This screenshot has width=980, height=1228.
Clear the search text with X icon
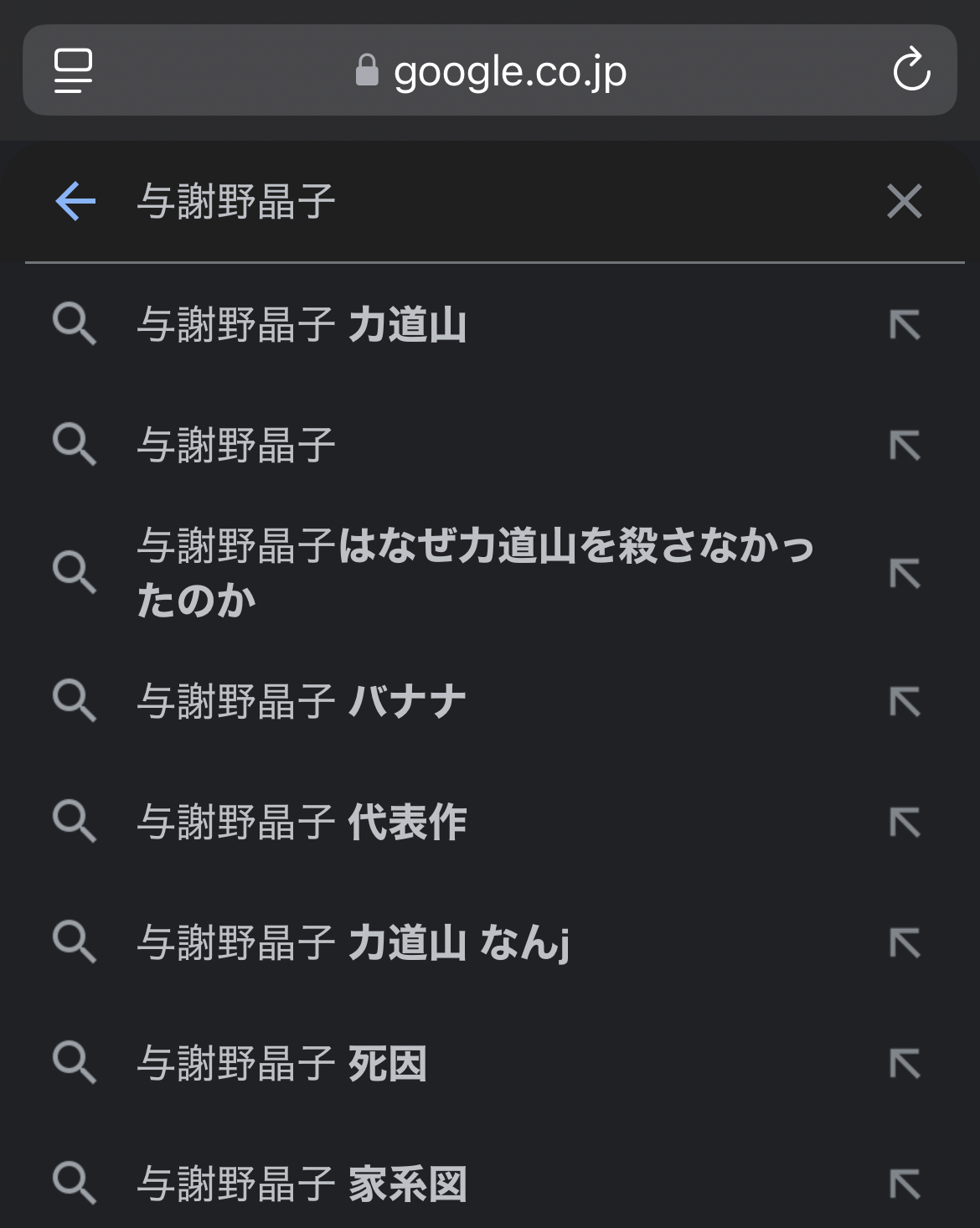(x=904, y=202)
